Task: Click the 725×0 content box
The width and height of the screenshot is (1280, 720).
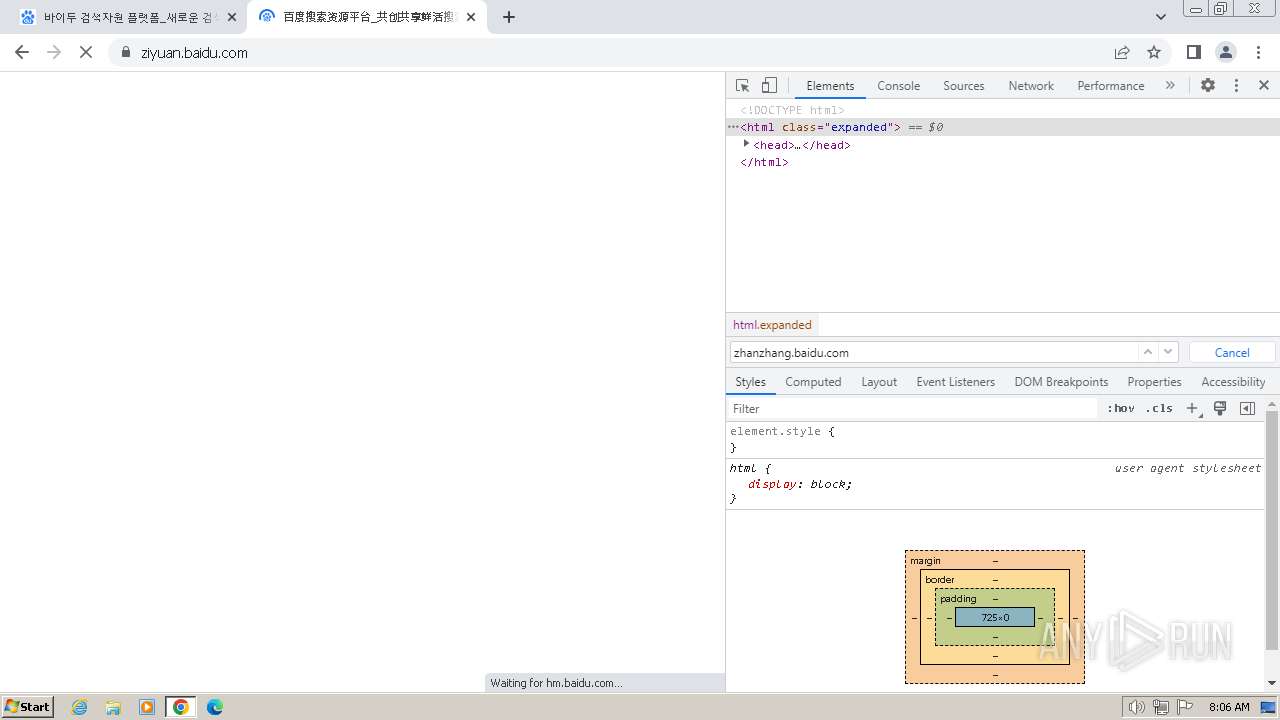Action: tap(994, 617)
